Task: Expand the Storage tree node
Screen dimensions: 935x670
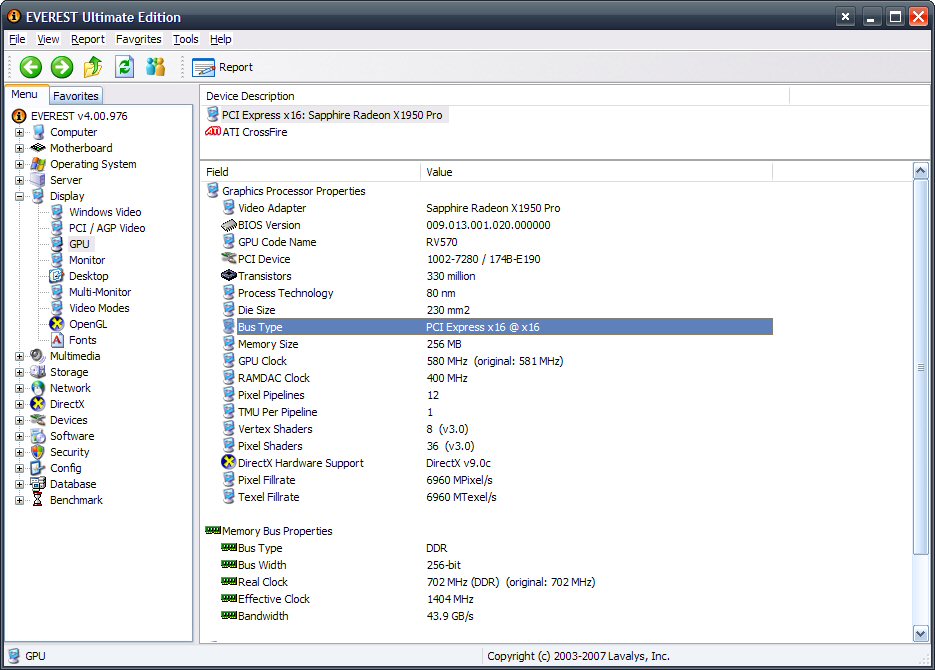Action: (19, 373)
